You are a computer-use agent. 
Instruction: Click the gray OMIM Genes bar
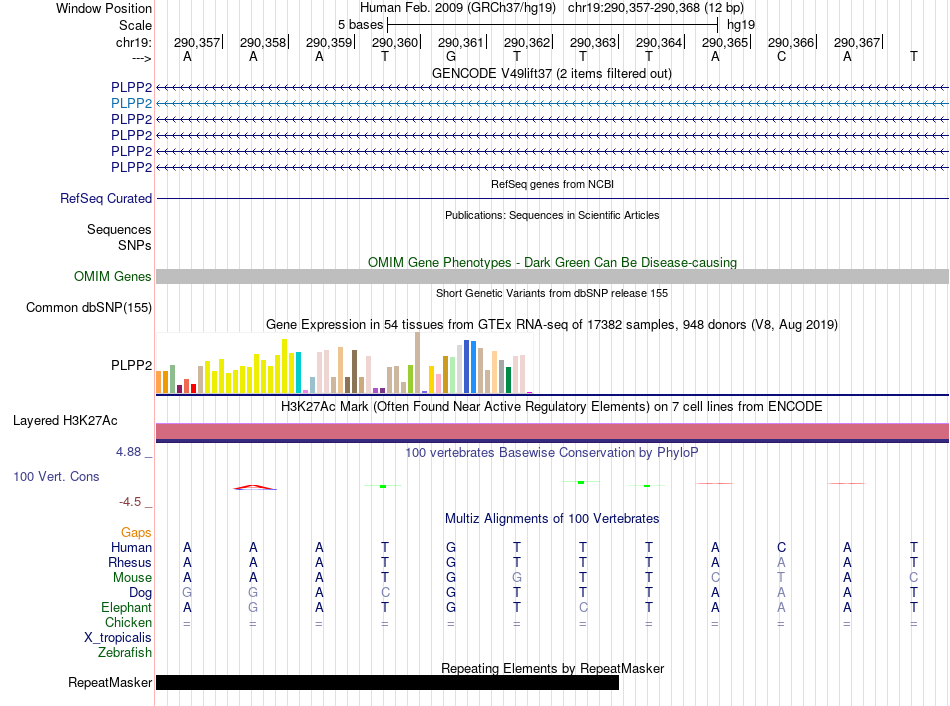(552, 276)
